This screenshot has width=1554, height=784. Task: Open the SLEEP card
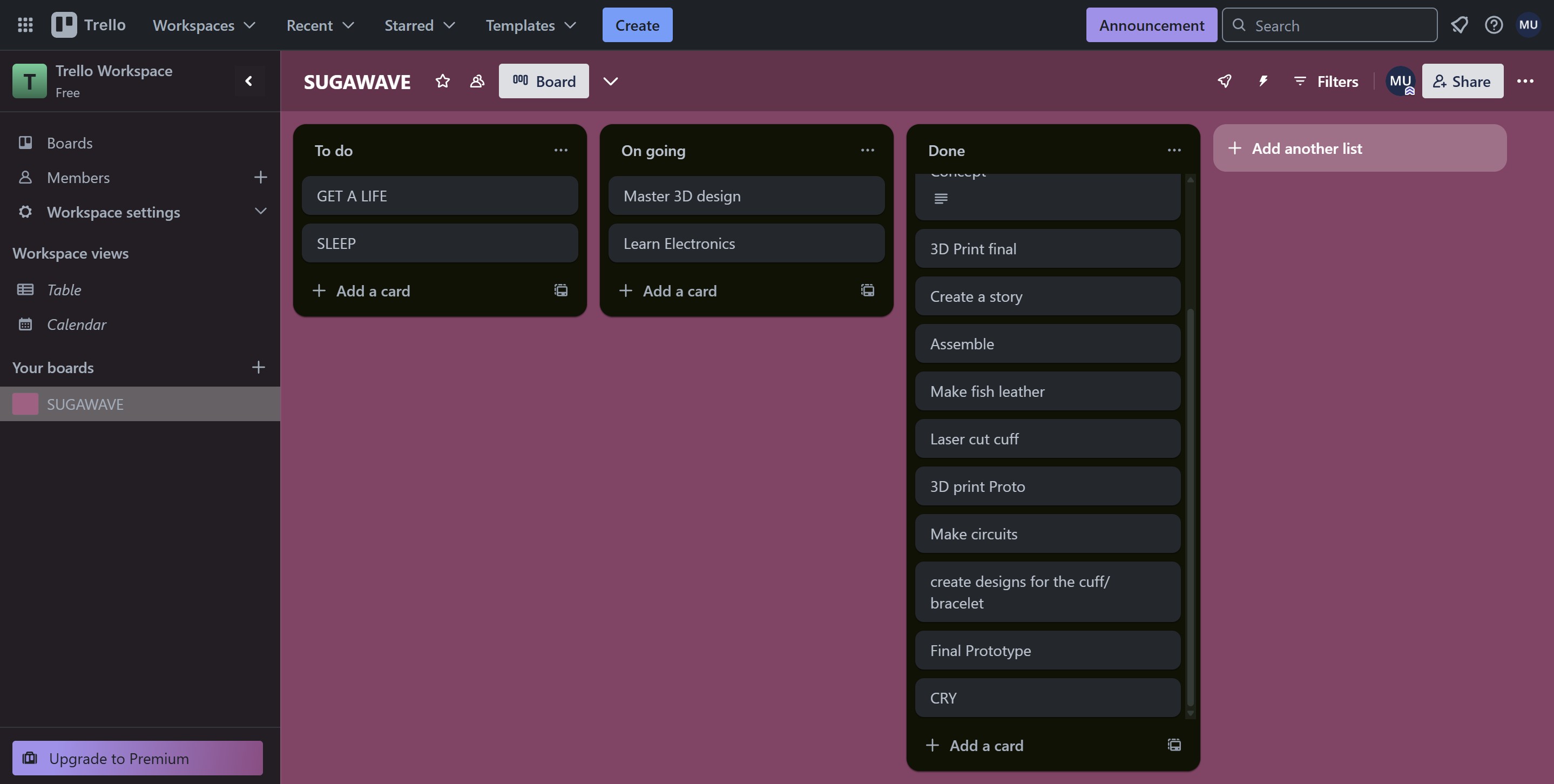[x=440, y=243]
